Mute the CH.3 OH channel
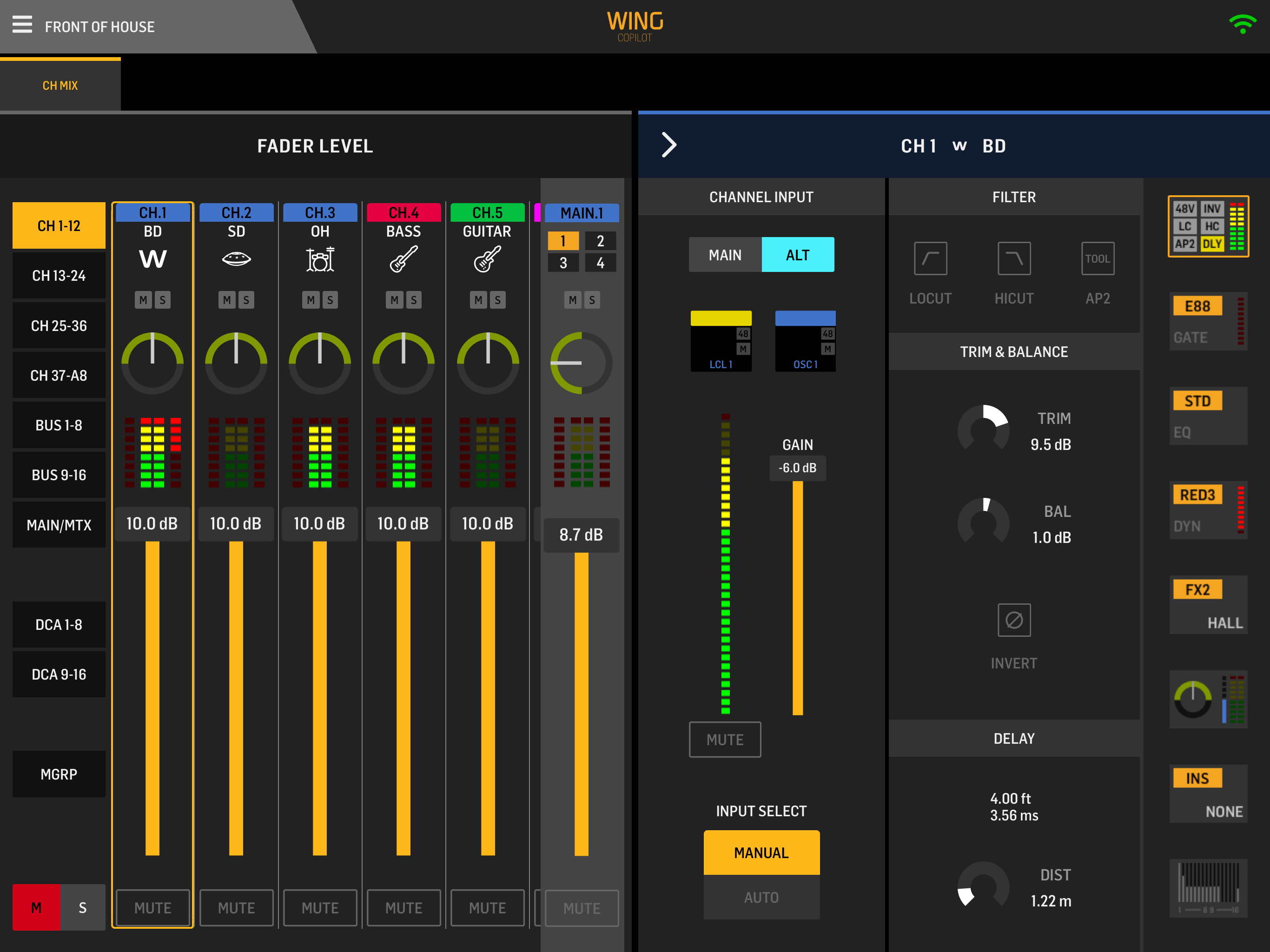This screenshot has height=952, width=1270. [320, 908]
